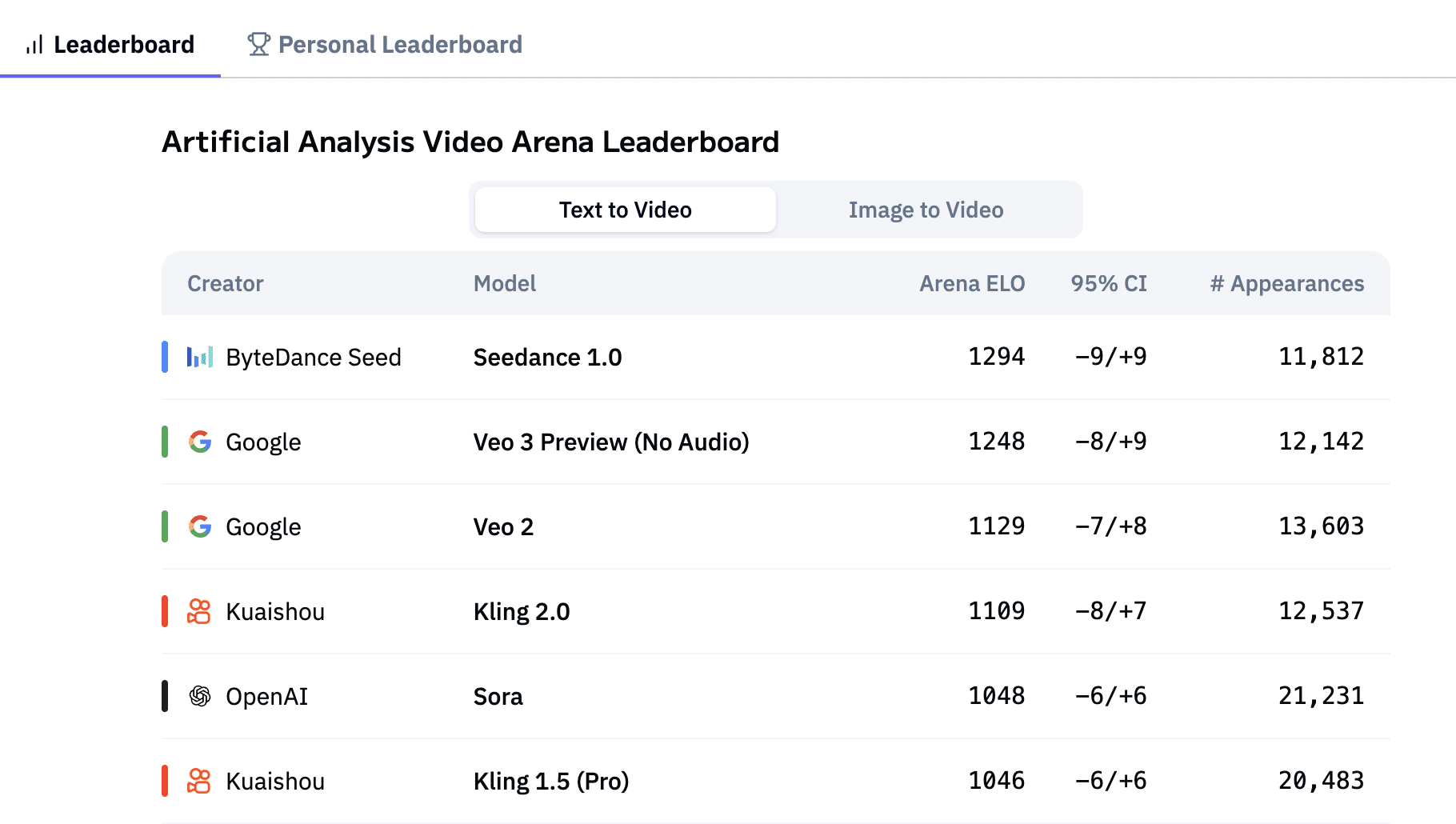Click the Sora model name
The height and width of the screenshot is (824, 1456).
coord(498,696)
